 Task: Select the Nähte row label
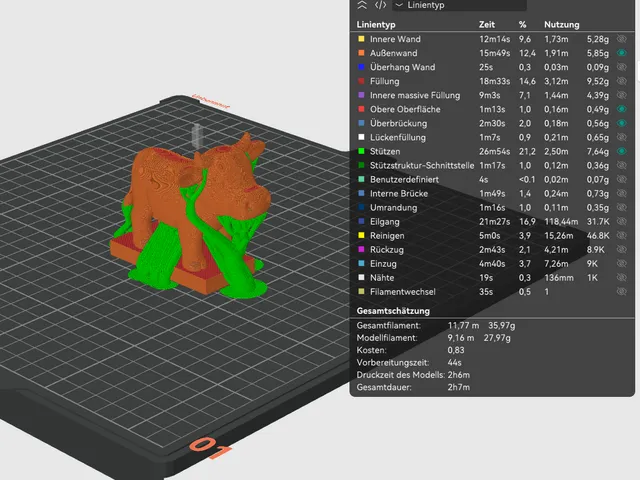tap(382, 278)
